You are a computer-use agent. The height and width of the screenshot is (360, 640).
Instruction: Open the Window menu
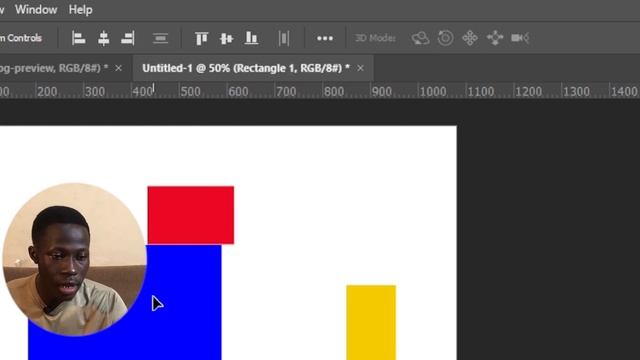point(36,9)
